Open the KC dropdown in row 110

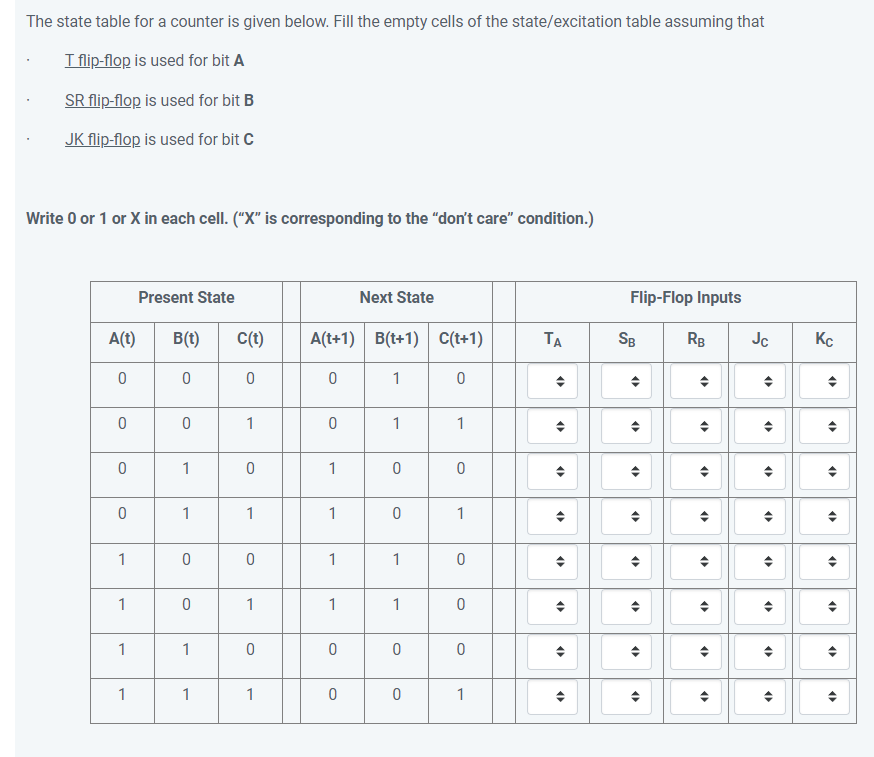(x=823, y=651)
